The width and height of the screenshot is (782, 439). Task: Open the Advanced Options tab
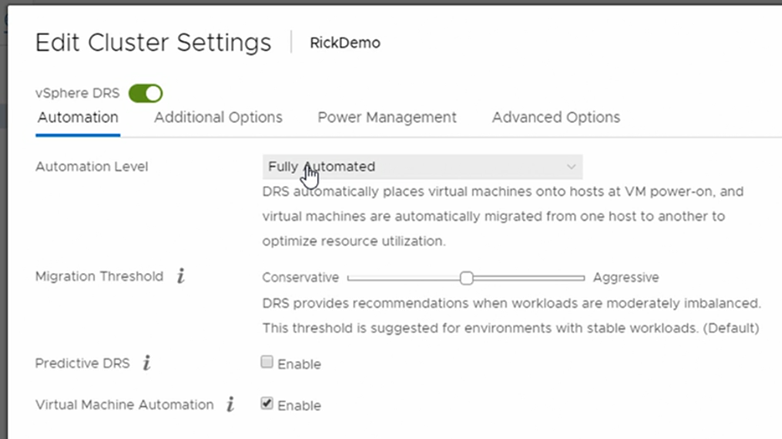click(556, 117)
